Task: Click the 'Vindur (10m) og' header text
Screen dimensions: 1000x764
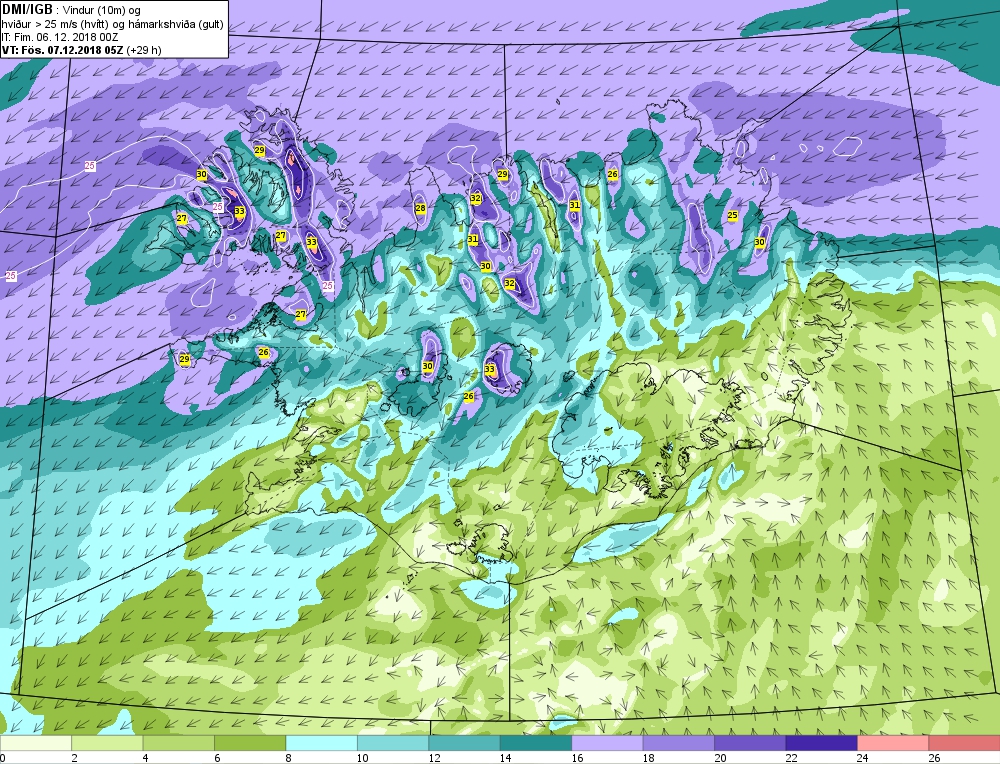Action: pos(103,10)
